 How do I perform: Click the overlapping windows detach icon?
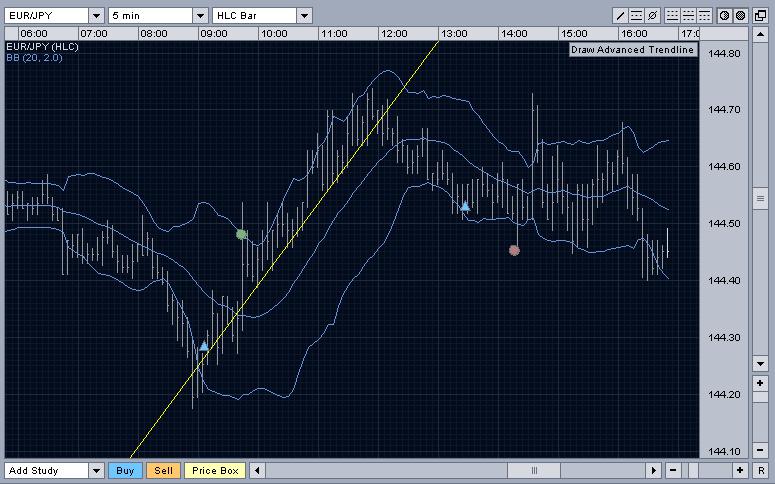pos(761,16)
